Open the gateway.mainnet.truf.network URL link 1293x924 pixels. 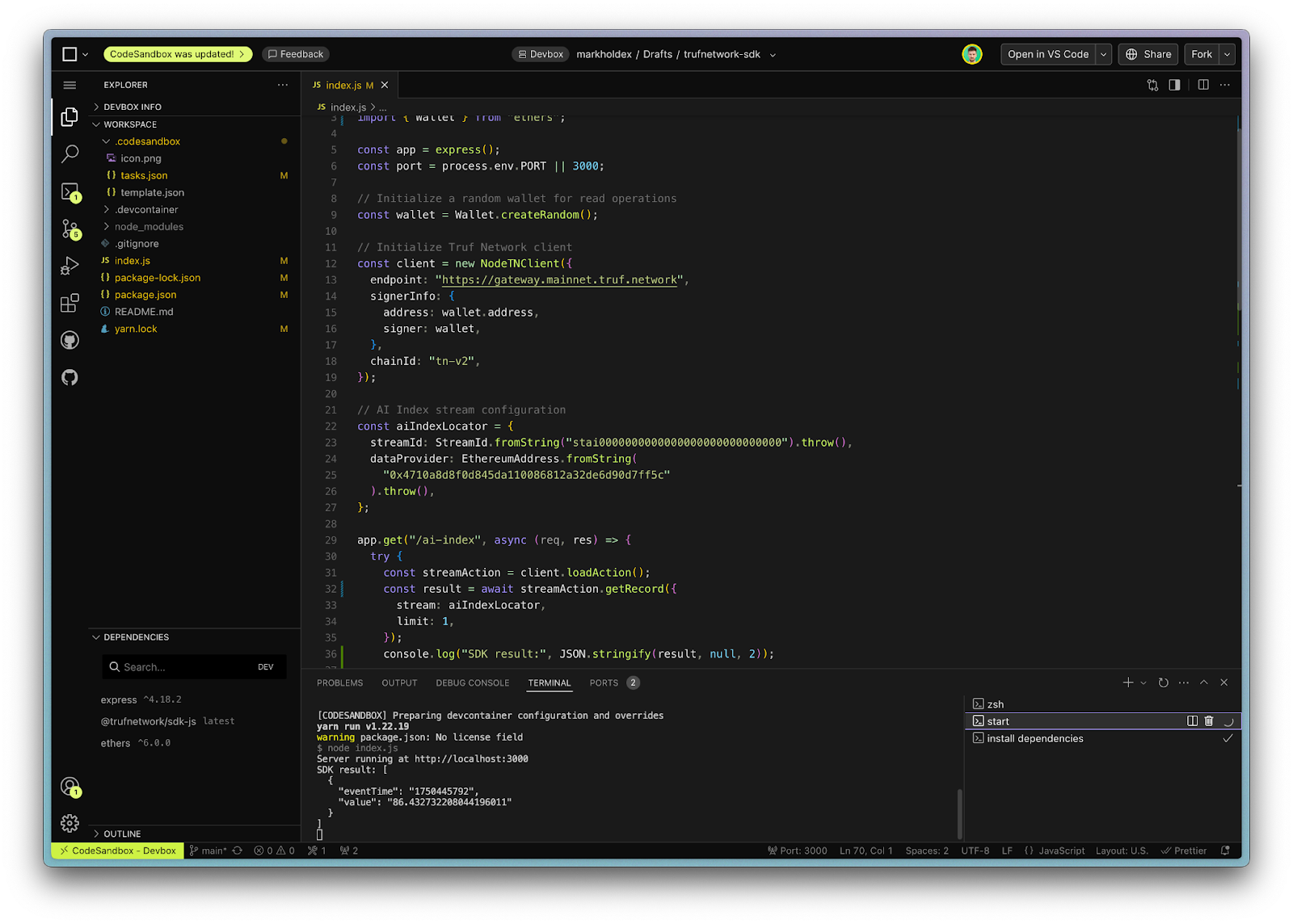559,280
